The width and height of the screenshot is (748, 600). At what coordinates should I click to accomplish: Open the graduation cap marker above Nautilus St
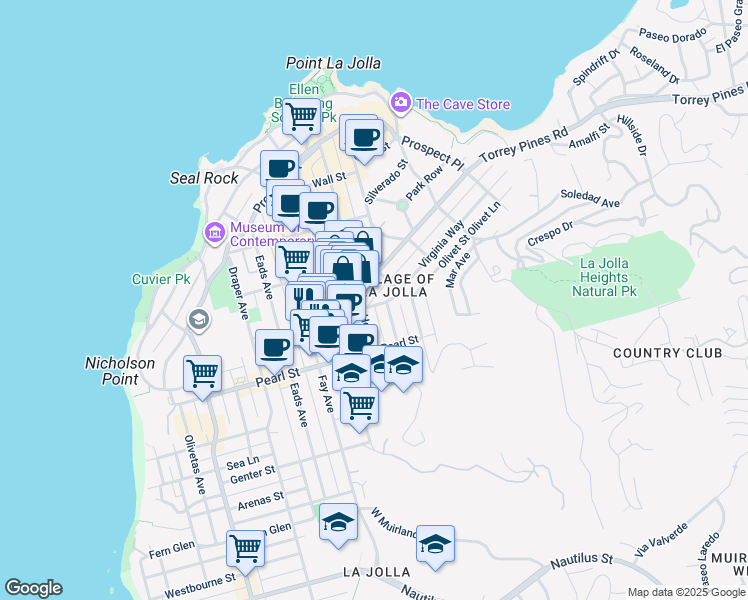click(x=435, y=544)
